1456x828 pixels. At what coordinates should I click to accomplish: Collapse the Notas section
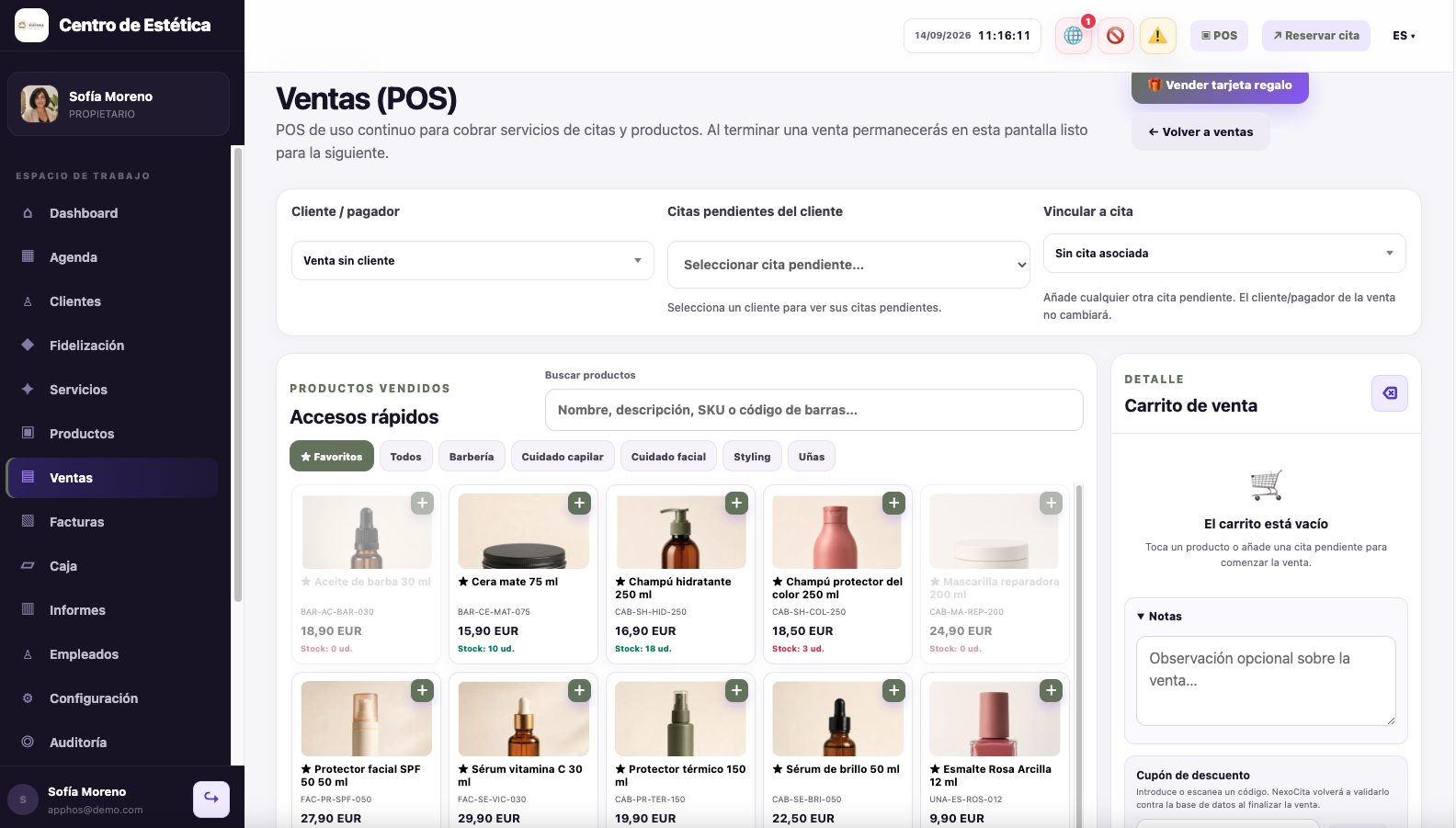[1159, 617]
